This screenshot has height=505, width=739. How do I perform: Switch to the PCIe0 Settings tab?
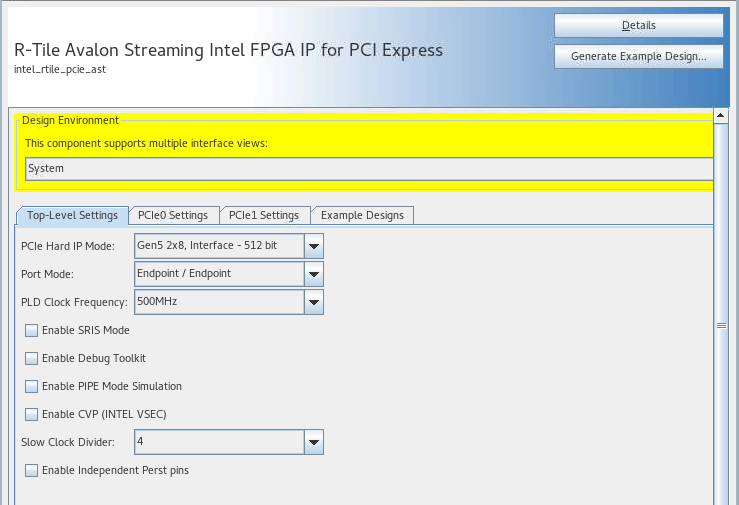tap(173, 215)
